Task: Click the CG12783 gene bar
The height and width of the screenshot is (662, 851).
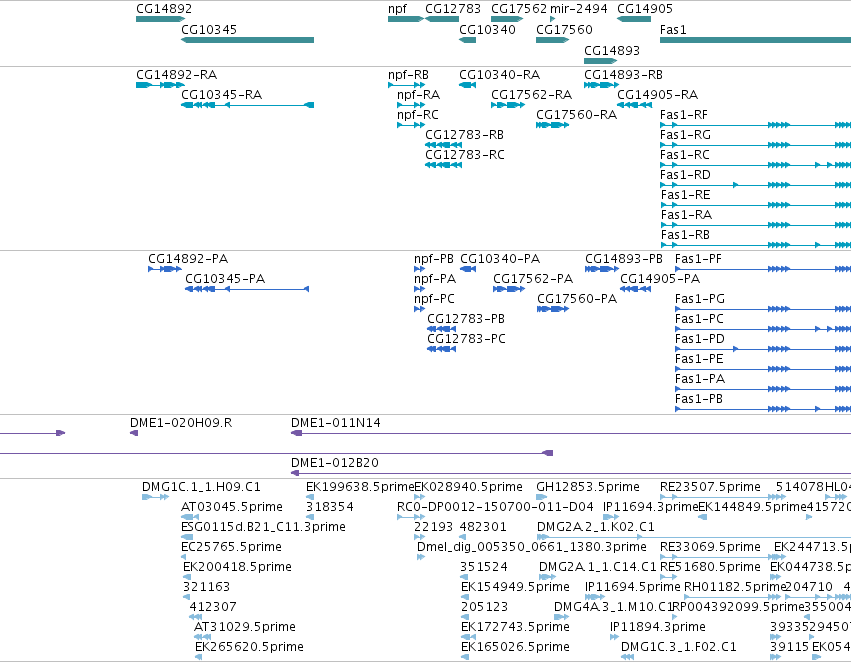Action: 442,19
